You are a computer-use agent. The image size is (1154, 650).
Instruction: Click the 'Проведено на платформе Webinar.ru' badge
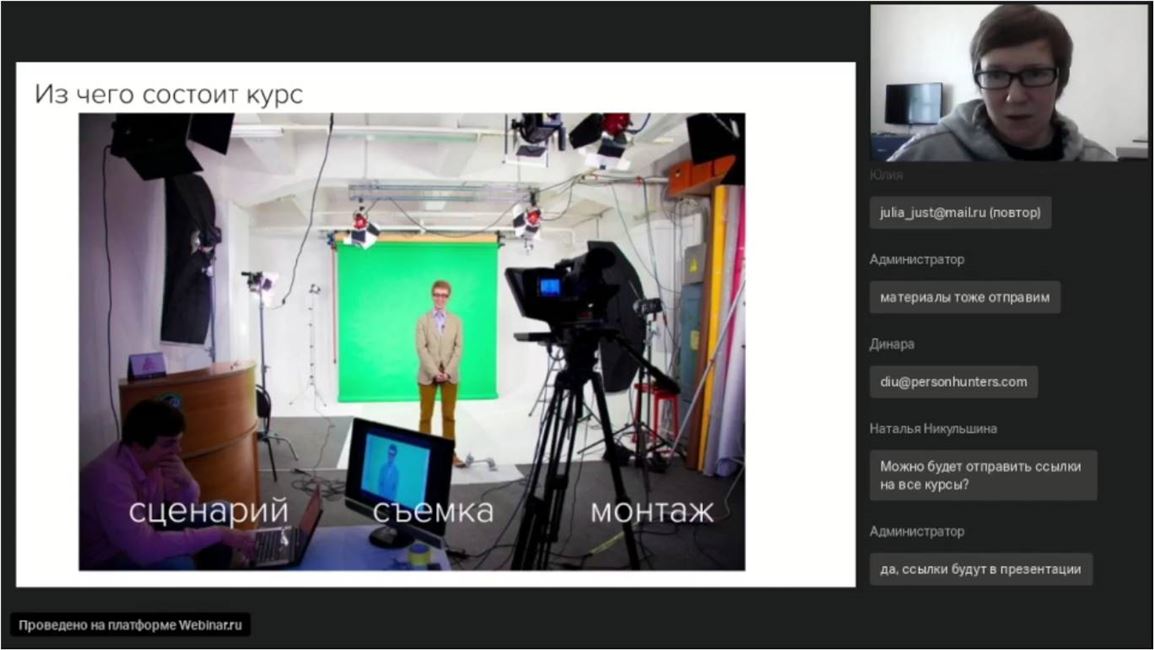pos(130,625)
